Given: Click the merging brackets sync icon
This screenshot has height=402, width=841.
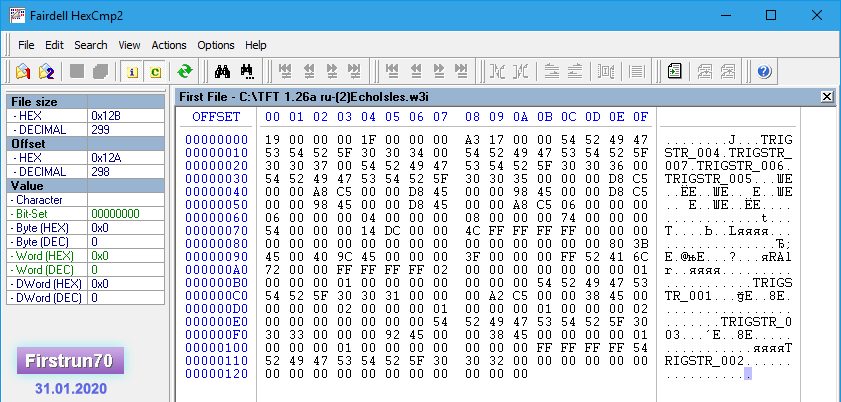Looking at the screenshot, I should [497, 71].
